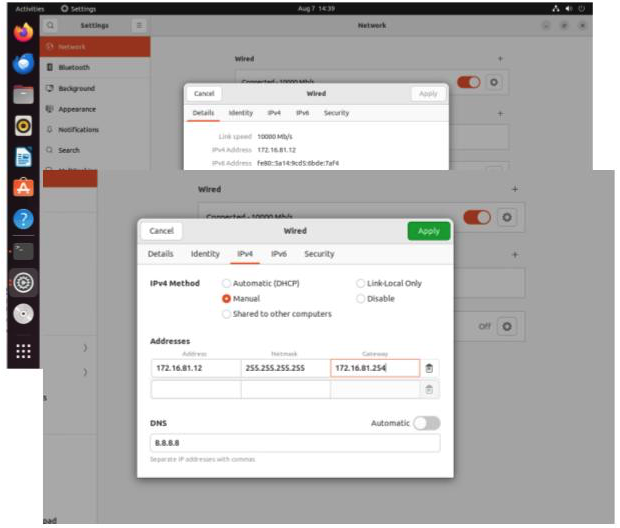This screenshot has height=528, width=620.
Task: Open the Files manager dock icon
Action: 23,95
